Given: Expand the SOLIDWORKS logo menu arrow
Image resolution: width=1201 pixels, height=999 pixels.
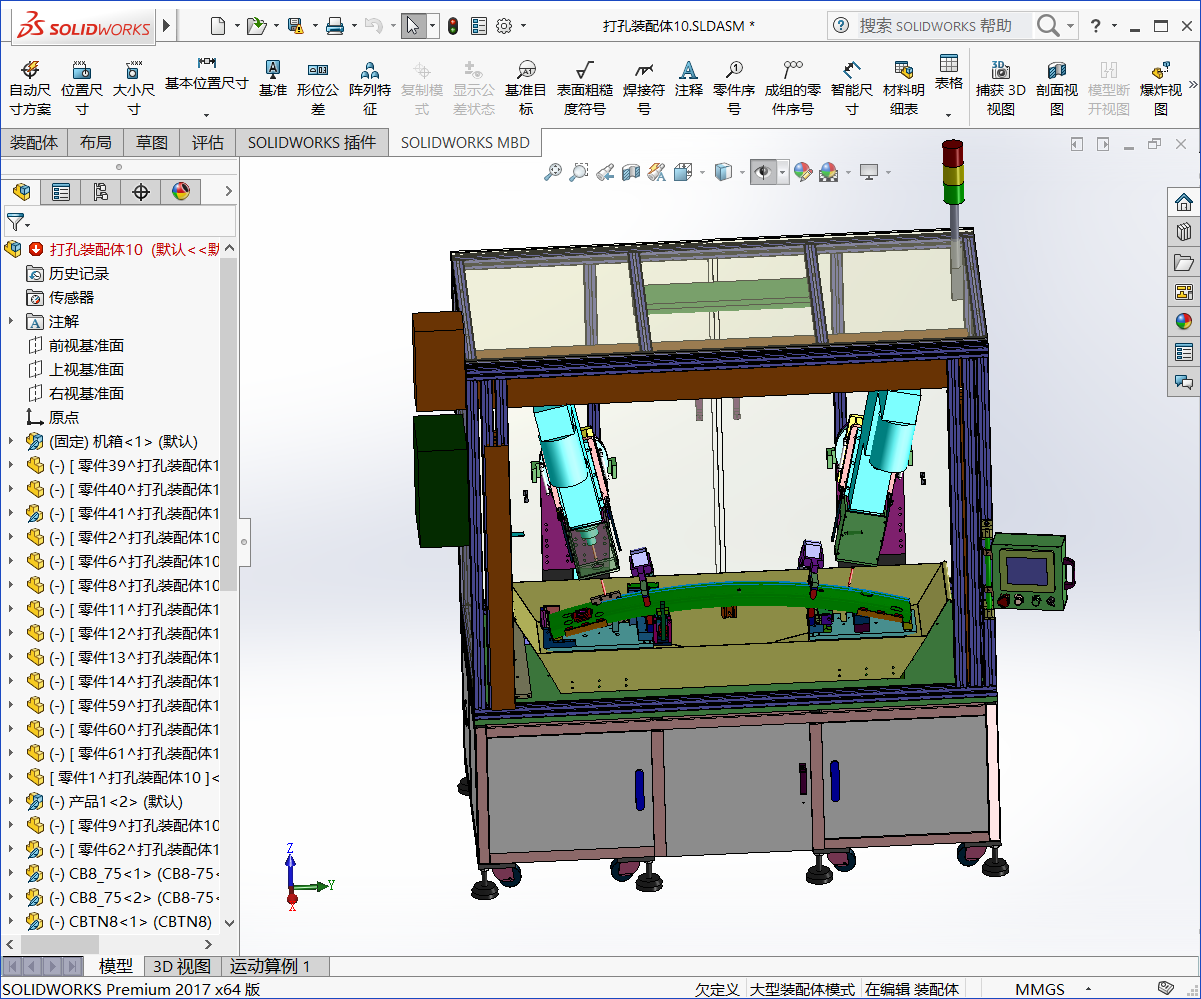Looking at the screenshot, I should tap(166, 26).
